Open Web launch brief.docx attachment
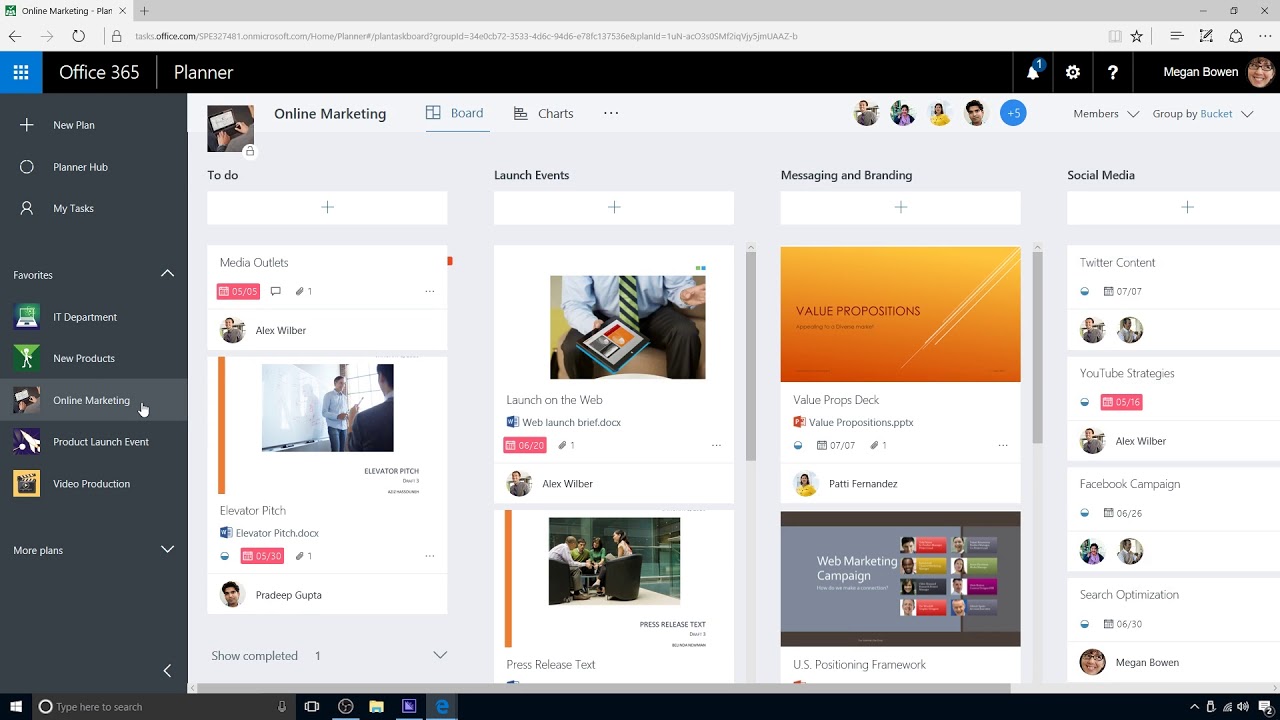Viewport: 1280px width, 720px height. coord(564,423)
